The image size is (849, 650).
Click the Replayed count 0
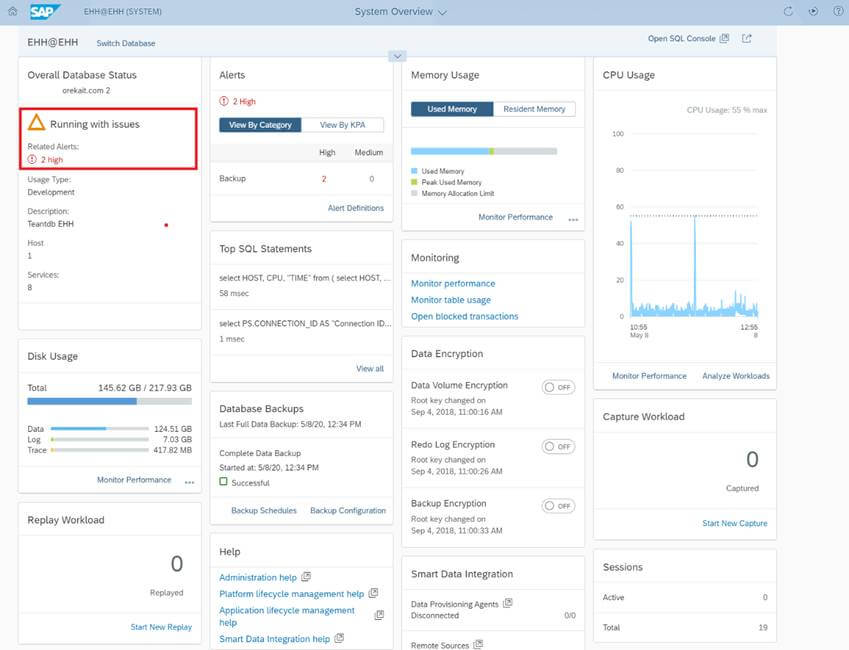point(177,564)
